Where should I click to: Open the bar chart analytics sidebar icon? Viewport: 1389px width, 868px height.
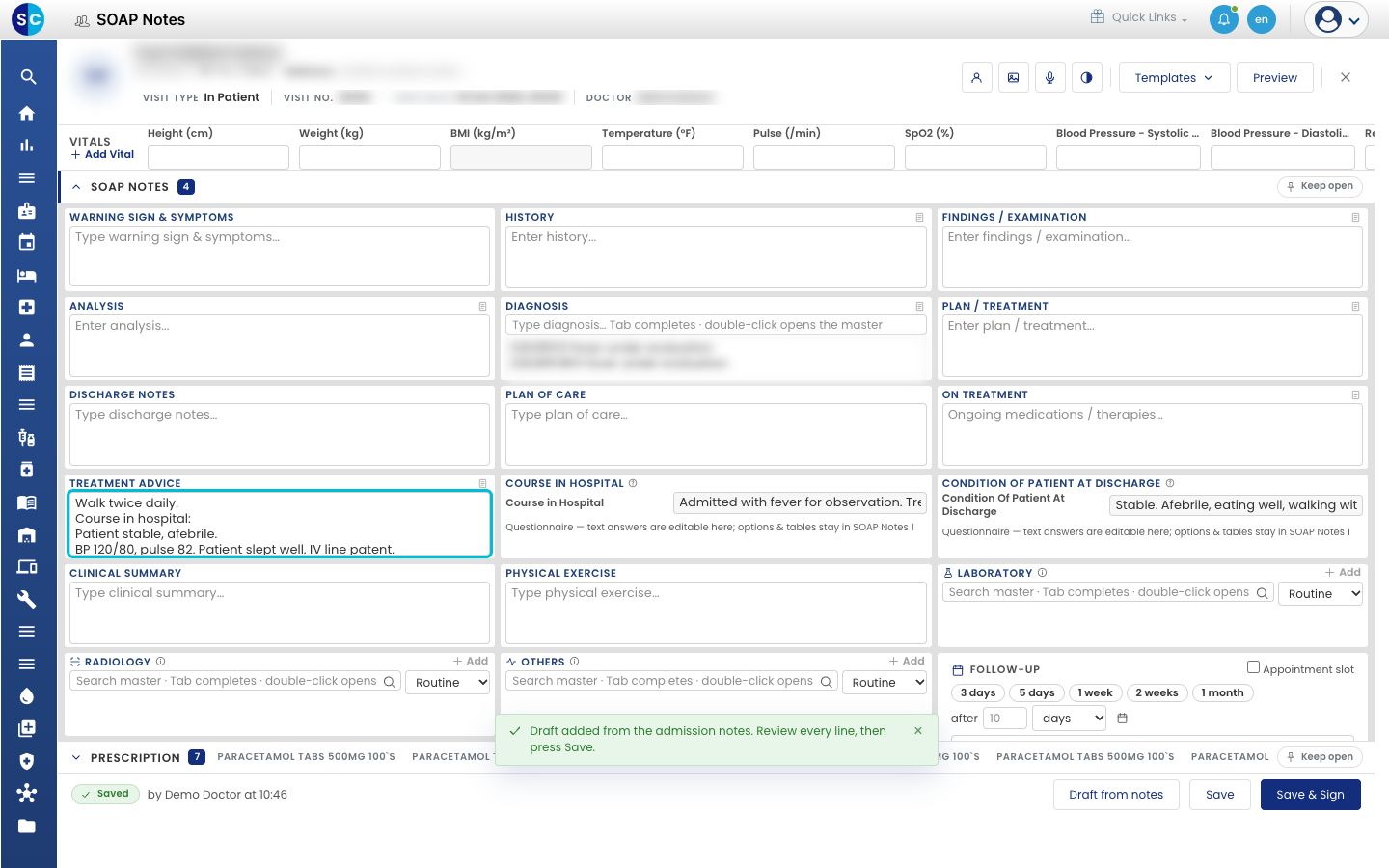coord(27,146)
